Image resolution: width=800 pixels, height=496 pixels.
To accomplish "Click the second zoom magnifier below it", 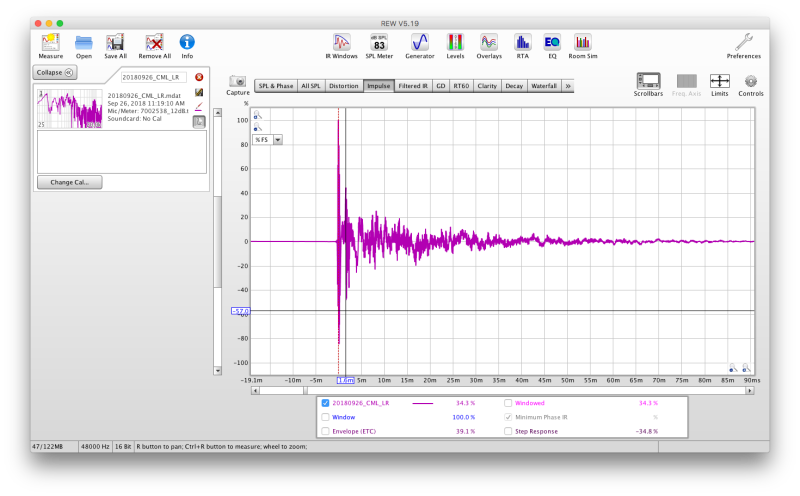I will (x=258, y=127).
